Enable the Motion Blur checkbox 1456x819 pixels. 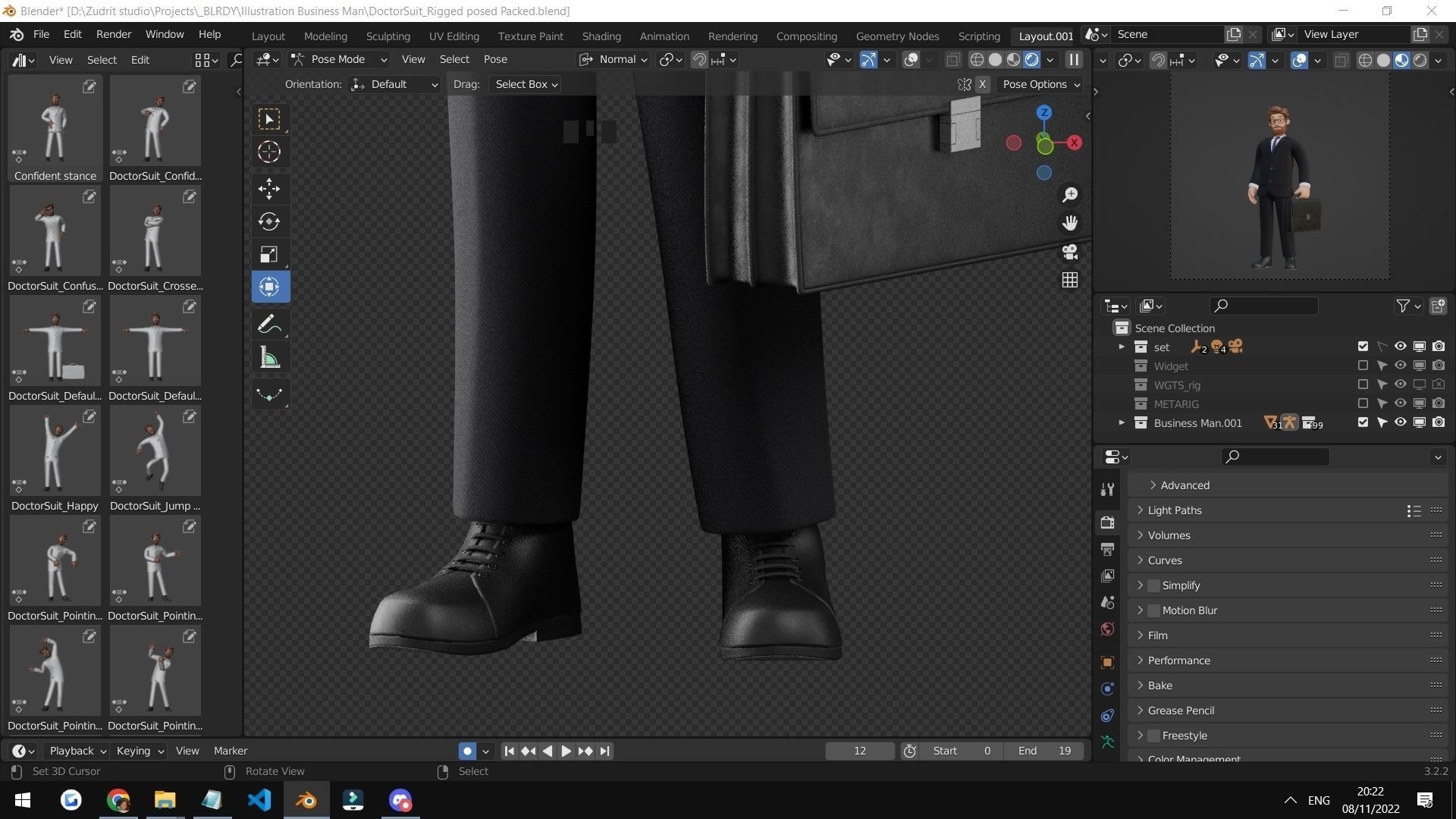click(1153, 610)
